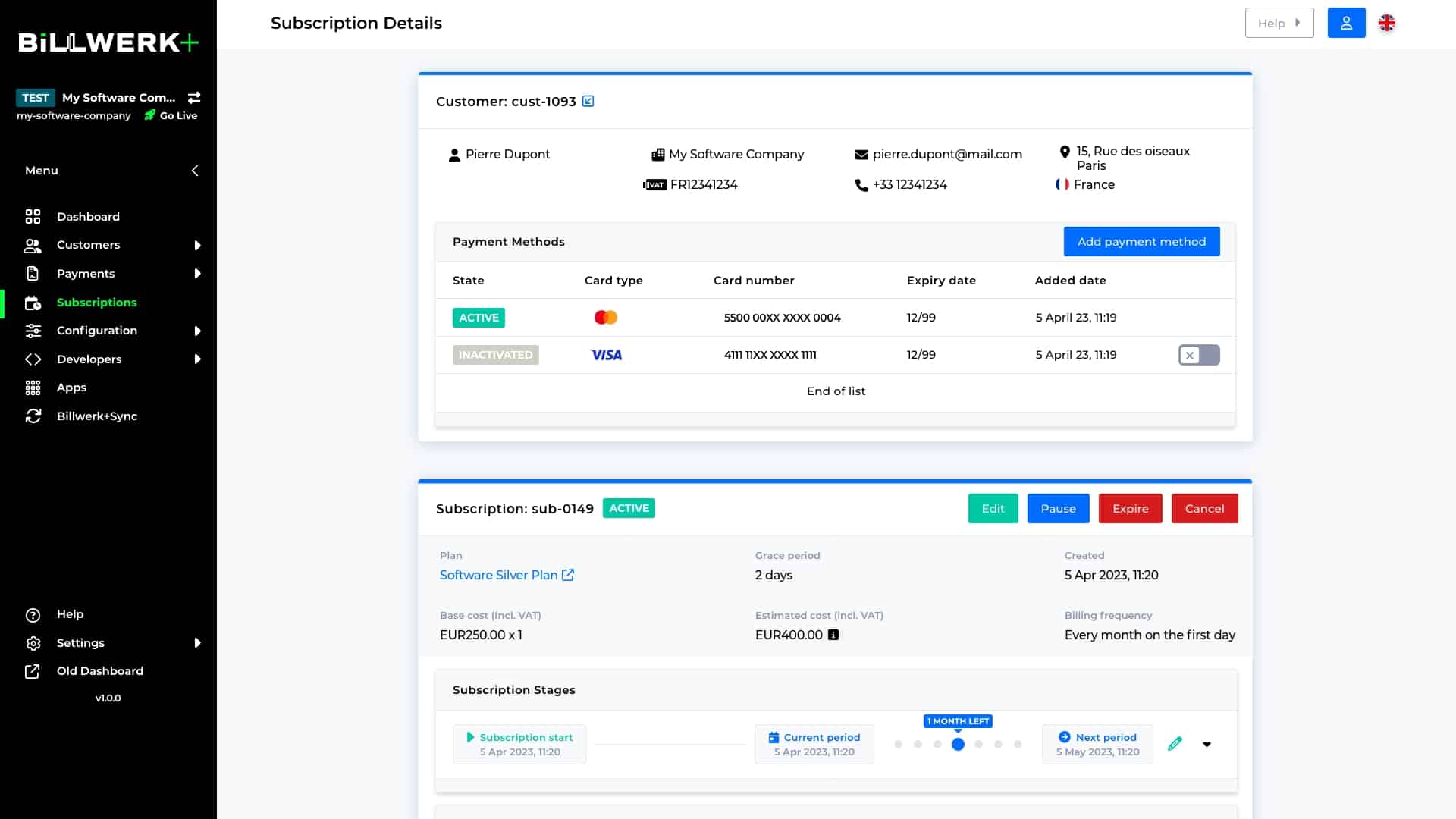
Task: Click the VISA card type icon
Action: click(x=606, y=355)
